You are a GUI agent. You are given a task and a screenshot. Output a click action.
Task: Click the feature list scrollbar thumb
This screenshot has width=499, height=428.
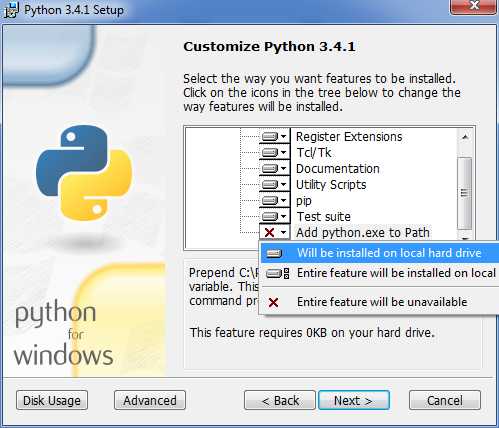465,193
